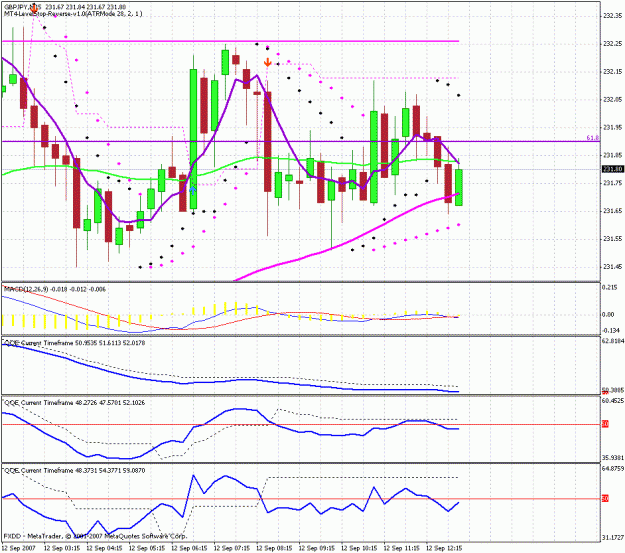
Task: Click the 12 Sep 10:15 time label
Action: click(360, 548)
